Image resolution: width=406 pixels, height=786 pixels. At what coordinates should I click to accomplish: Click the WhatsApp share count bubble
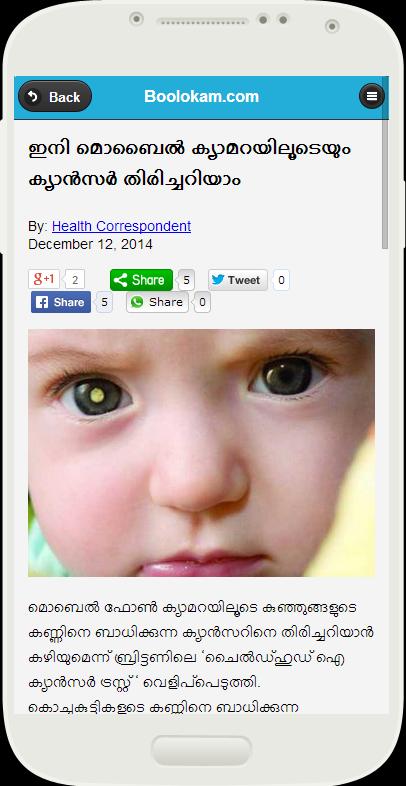pyautogui.click(x=202, y=302)
